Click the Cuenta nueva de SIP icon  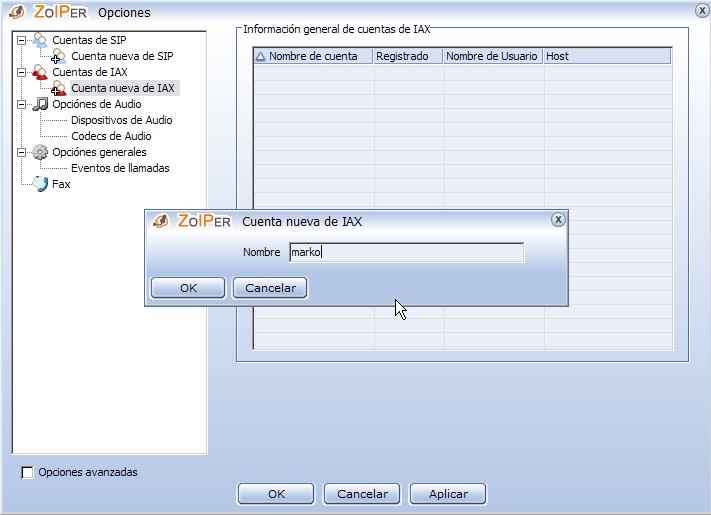point(59,56)
